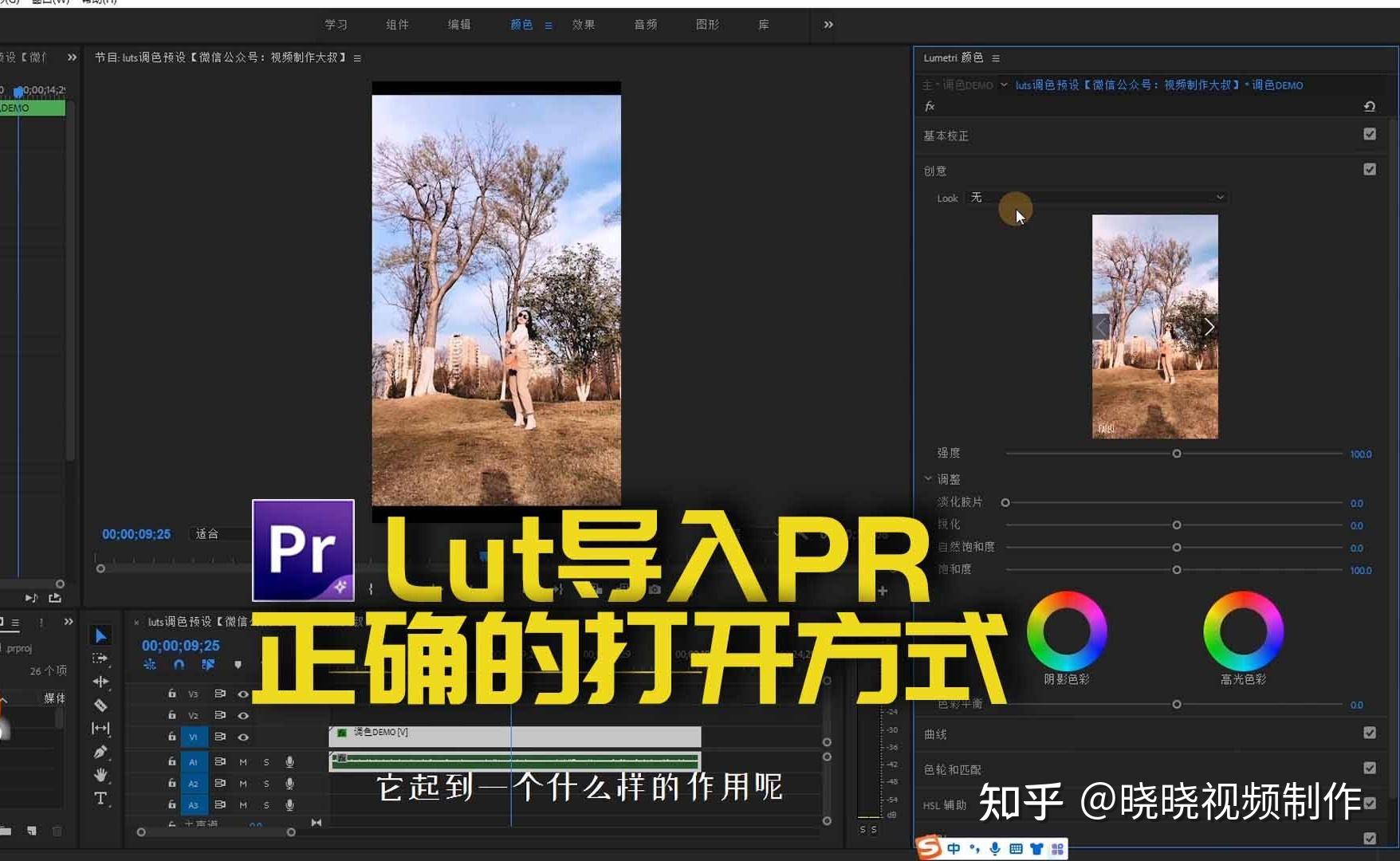Toggle Curves (曲线) section checkbox
The image size is (1400, 861).
pyautogui.click(x=1369, y=733)
